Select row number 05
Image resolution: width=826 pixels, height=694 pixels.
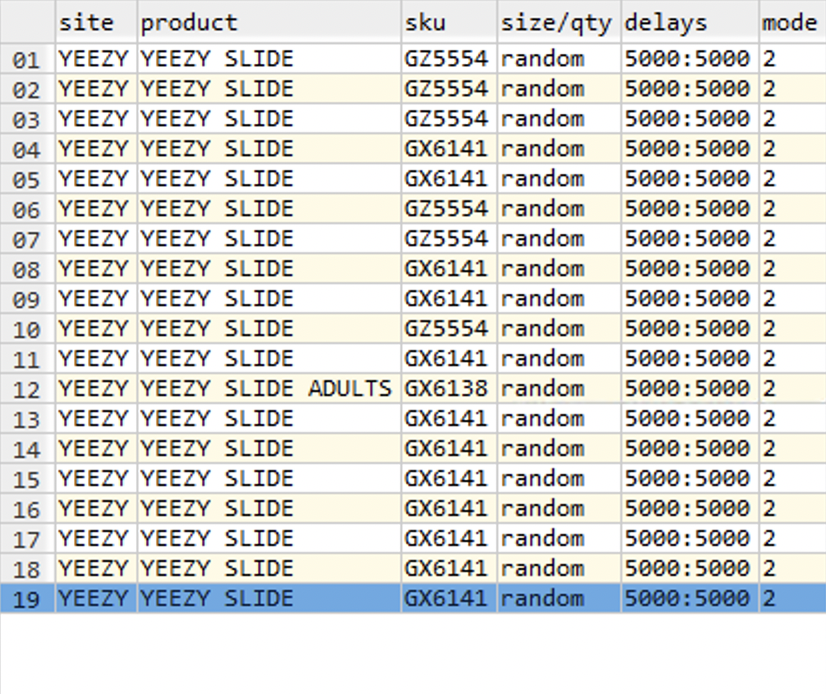[26, 180]
